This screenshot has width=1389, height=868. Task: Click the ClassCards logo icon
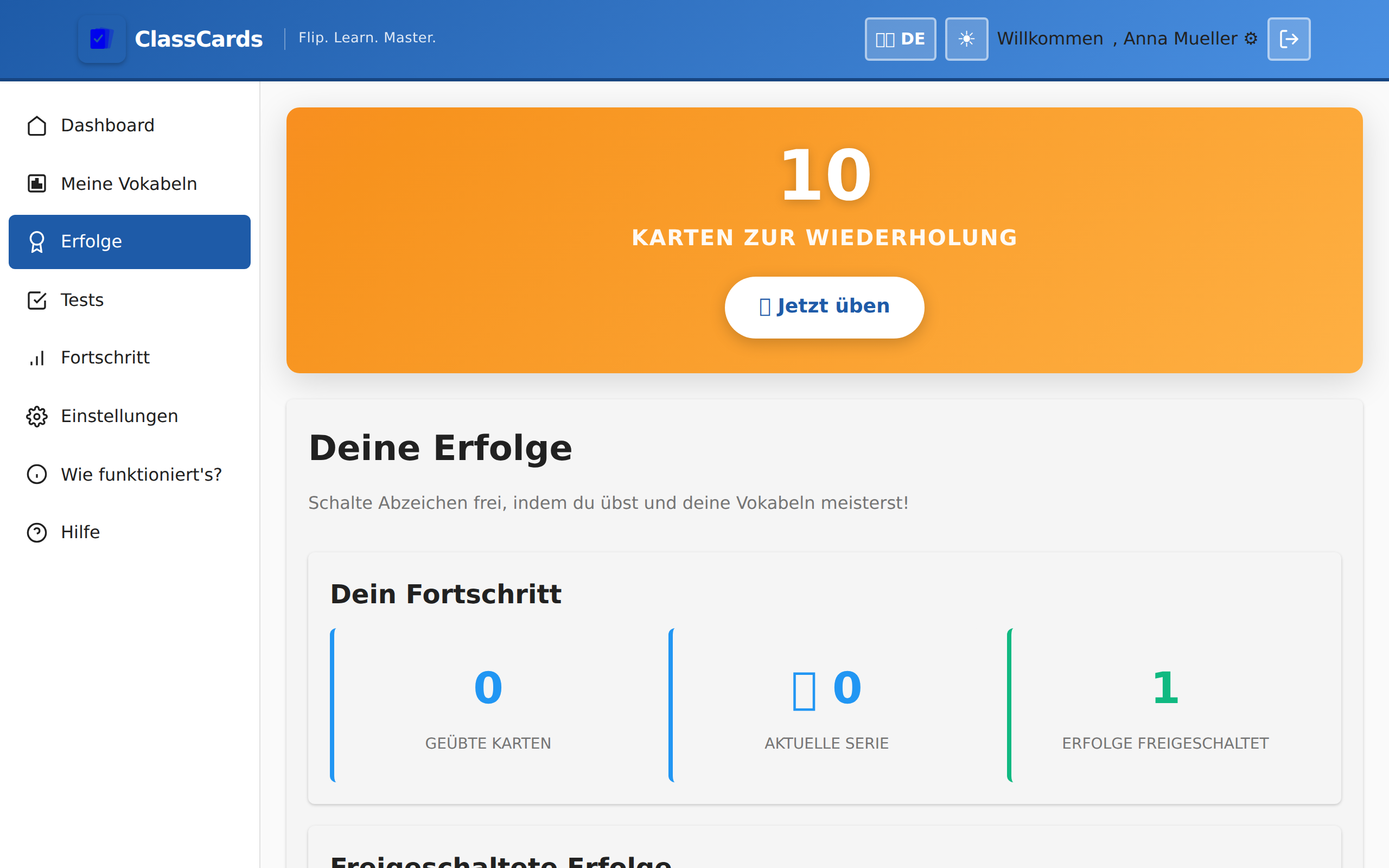101,39
